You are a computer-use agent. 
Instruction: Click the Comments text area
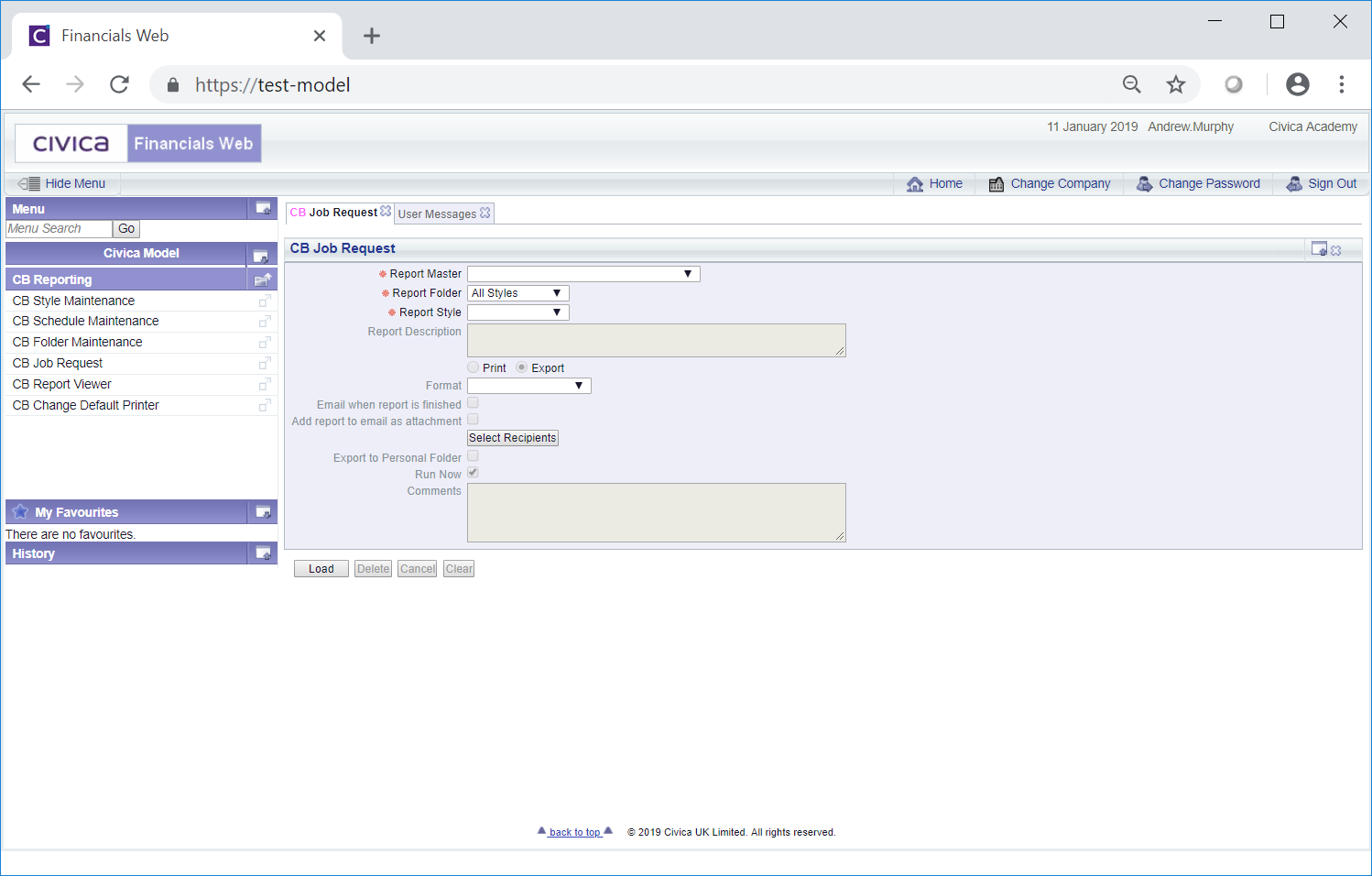click(657, 513)
